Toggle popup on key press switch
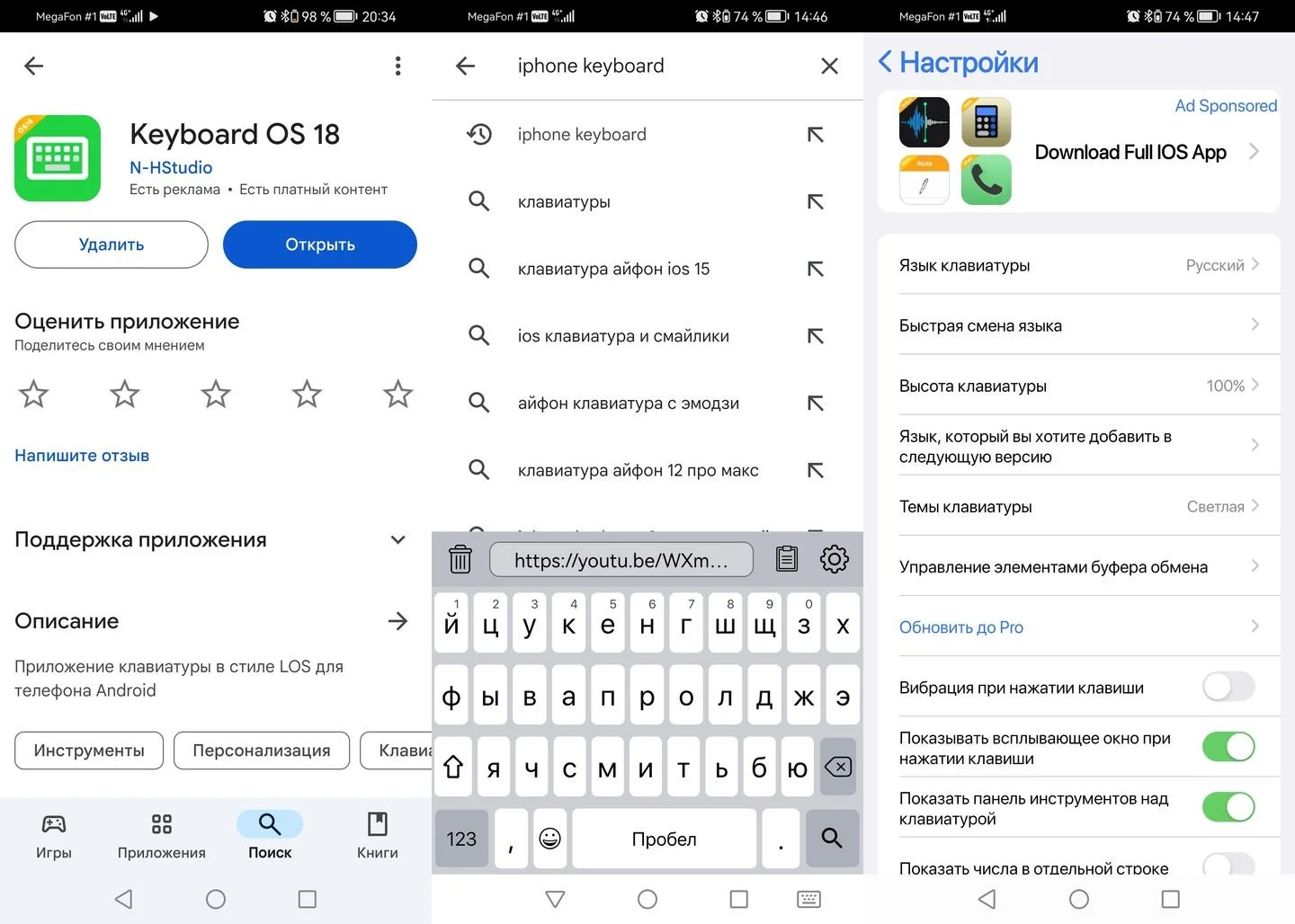 click(x=1228, y=747)
